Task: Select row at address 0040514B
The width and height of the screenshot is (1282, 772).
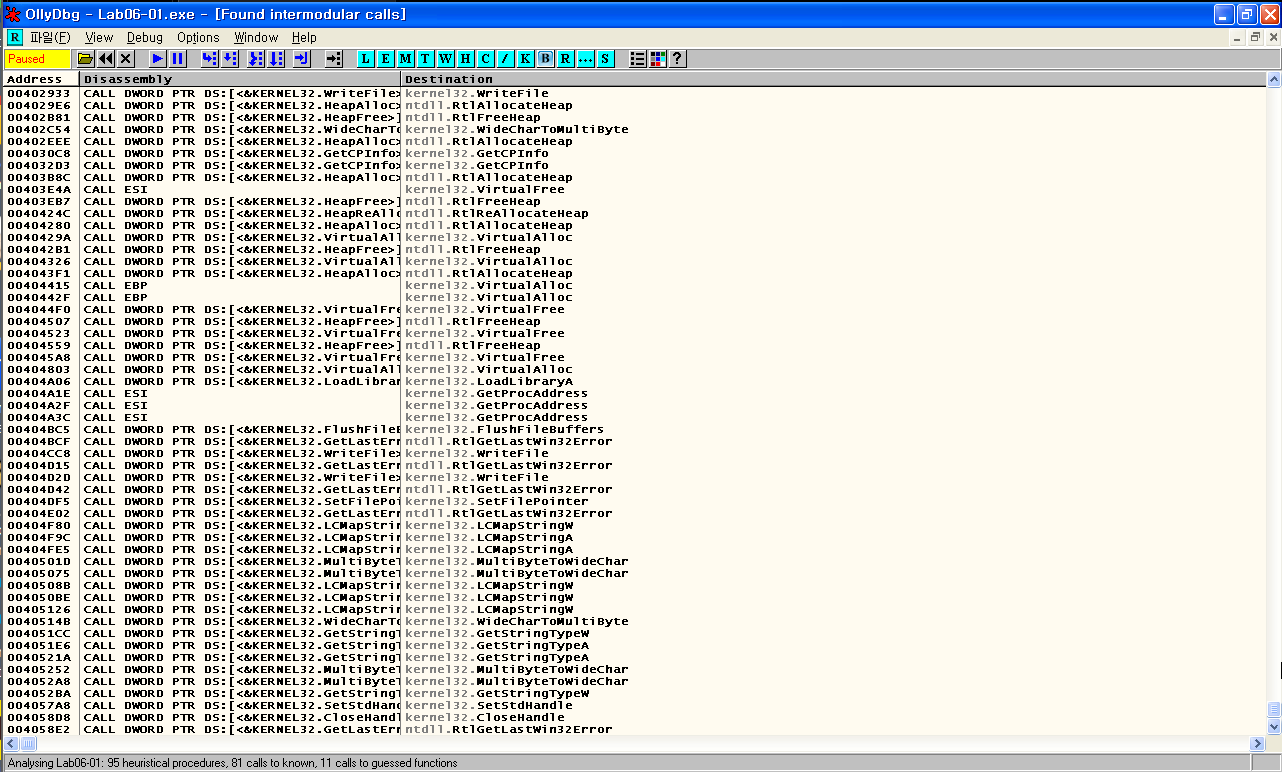Action: point(634,621)
